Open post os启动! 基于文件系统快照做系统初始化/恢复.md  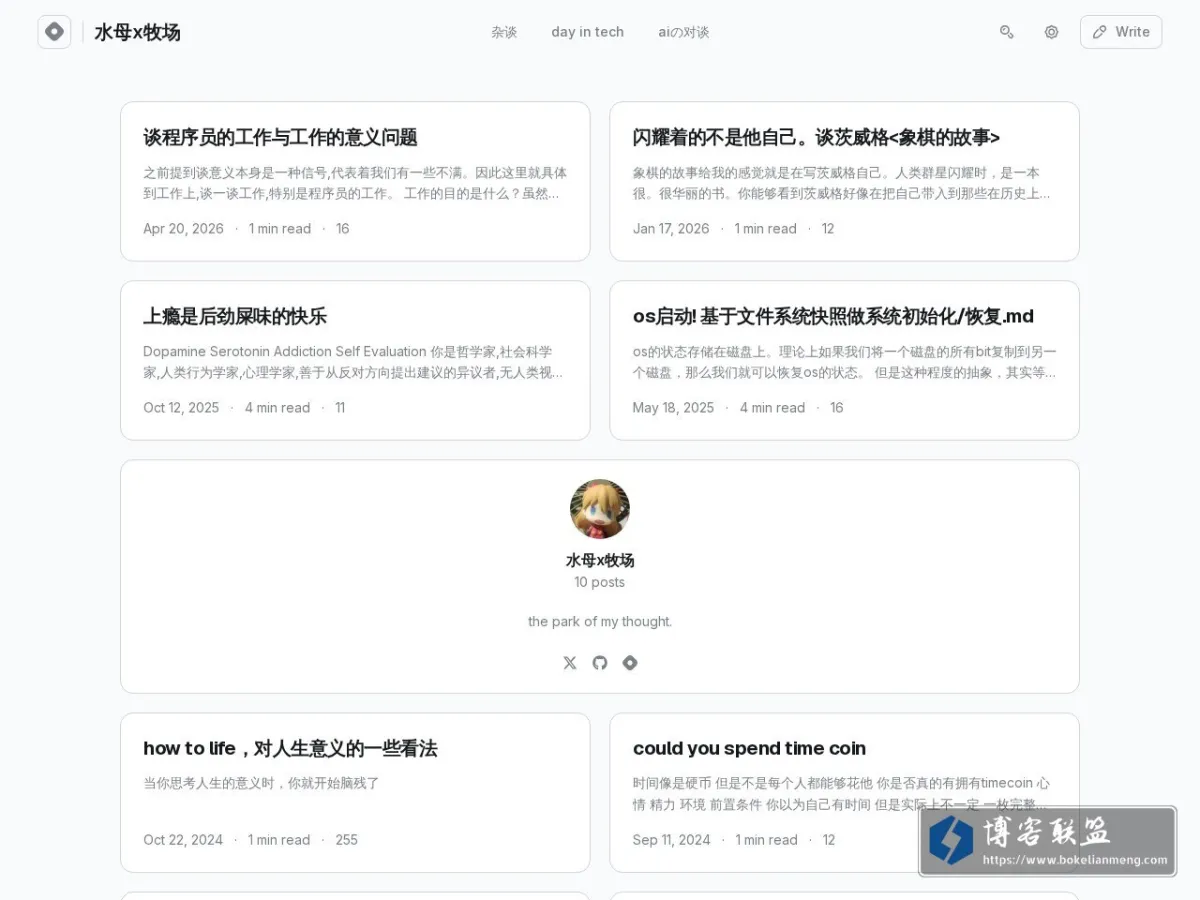[833, 316]
